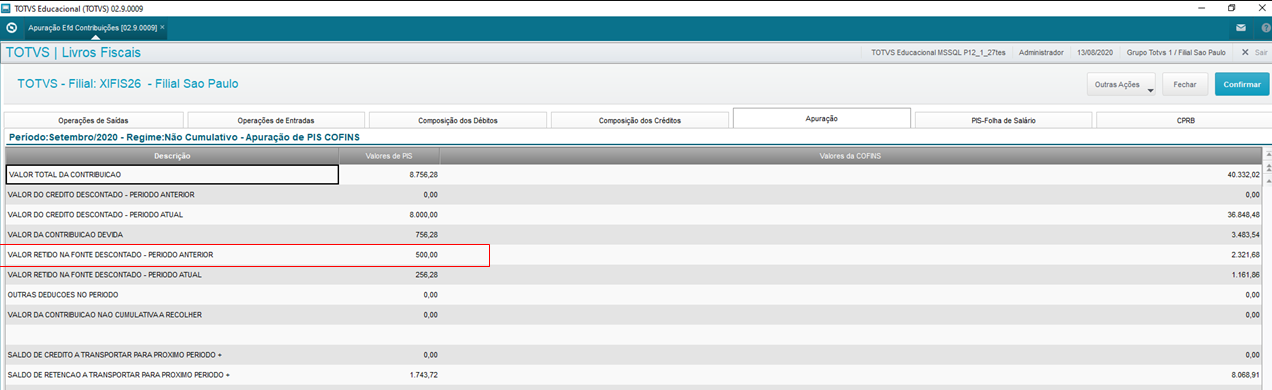
Task: Click the Sair exit X icon
Action: [x=1245, y=52]
